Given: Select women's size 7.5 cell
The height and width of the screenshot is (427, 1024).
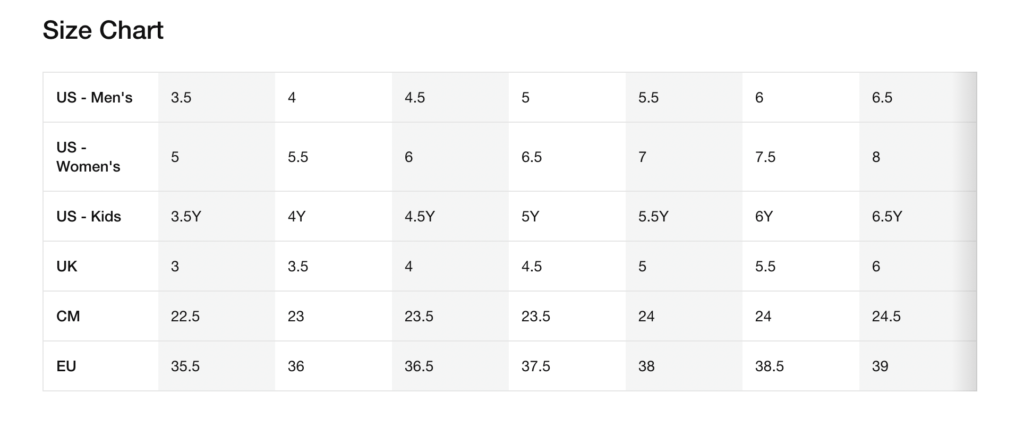Looking at the screenshot, I should tap(766, 157).
